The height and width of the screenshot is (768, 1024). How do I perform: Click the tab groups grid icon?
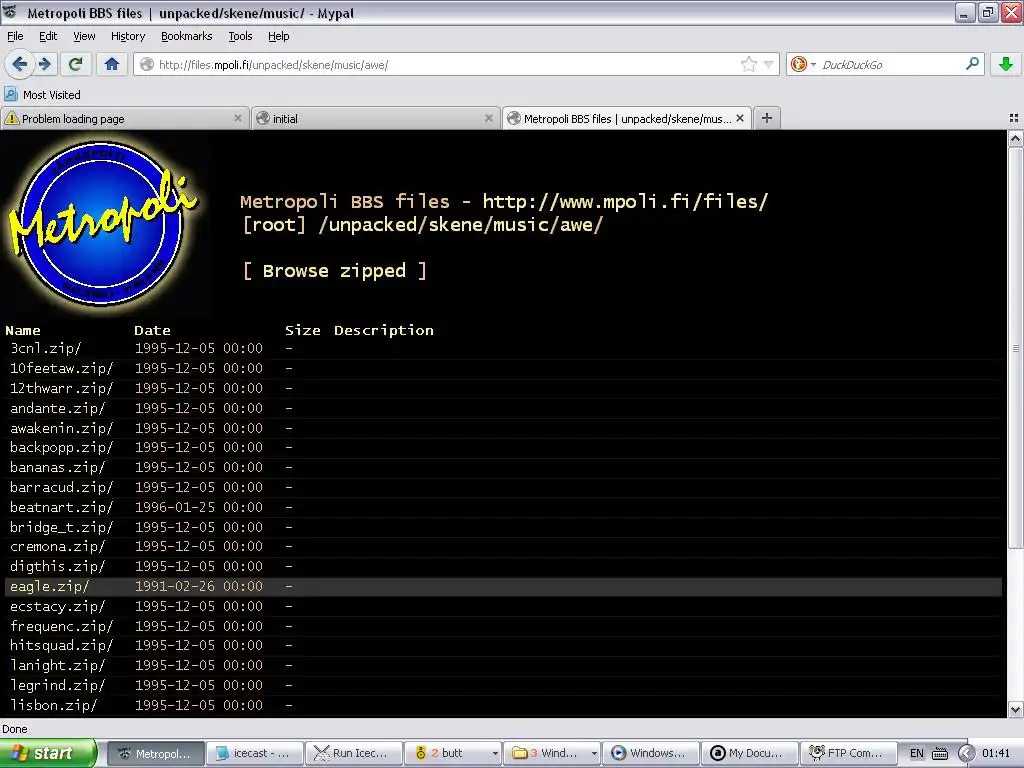1014,118
